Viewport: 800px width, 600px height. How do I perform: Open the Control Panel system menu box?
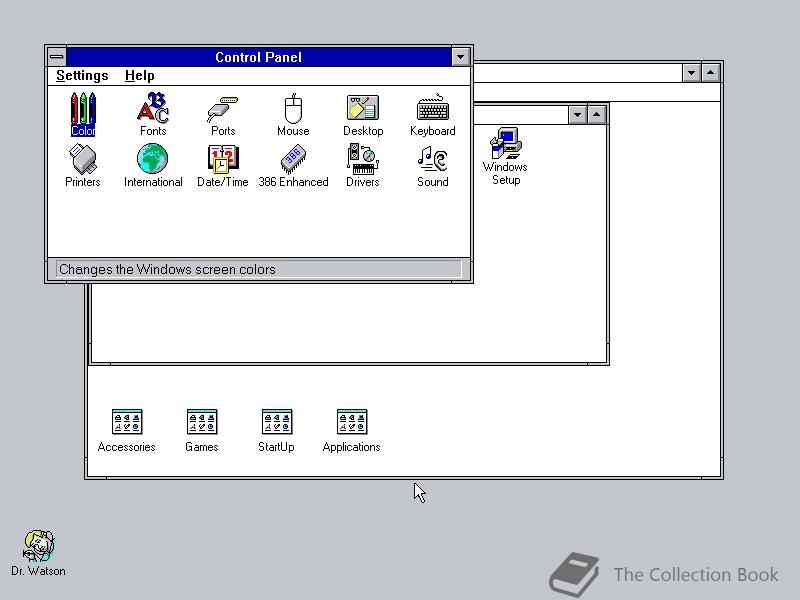(57, 57)
